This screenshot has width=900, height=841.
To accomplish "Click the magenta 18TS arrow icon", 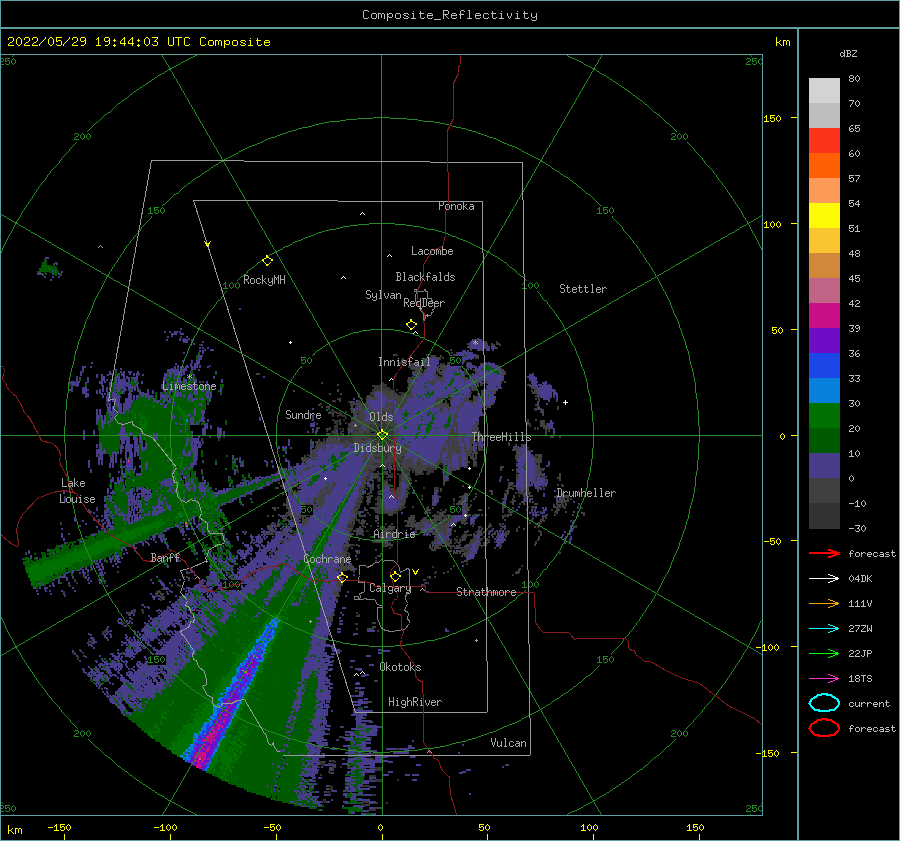I will [x=824, y=678].
